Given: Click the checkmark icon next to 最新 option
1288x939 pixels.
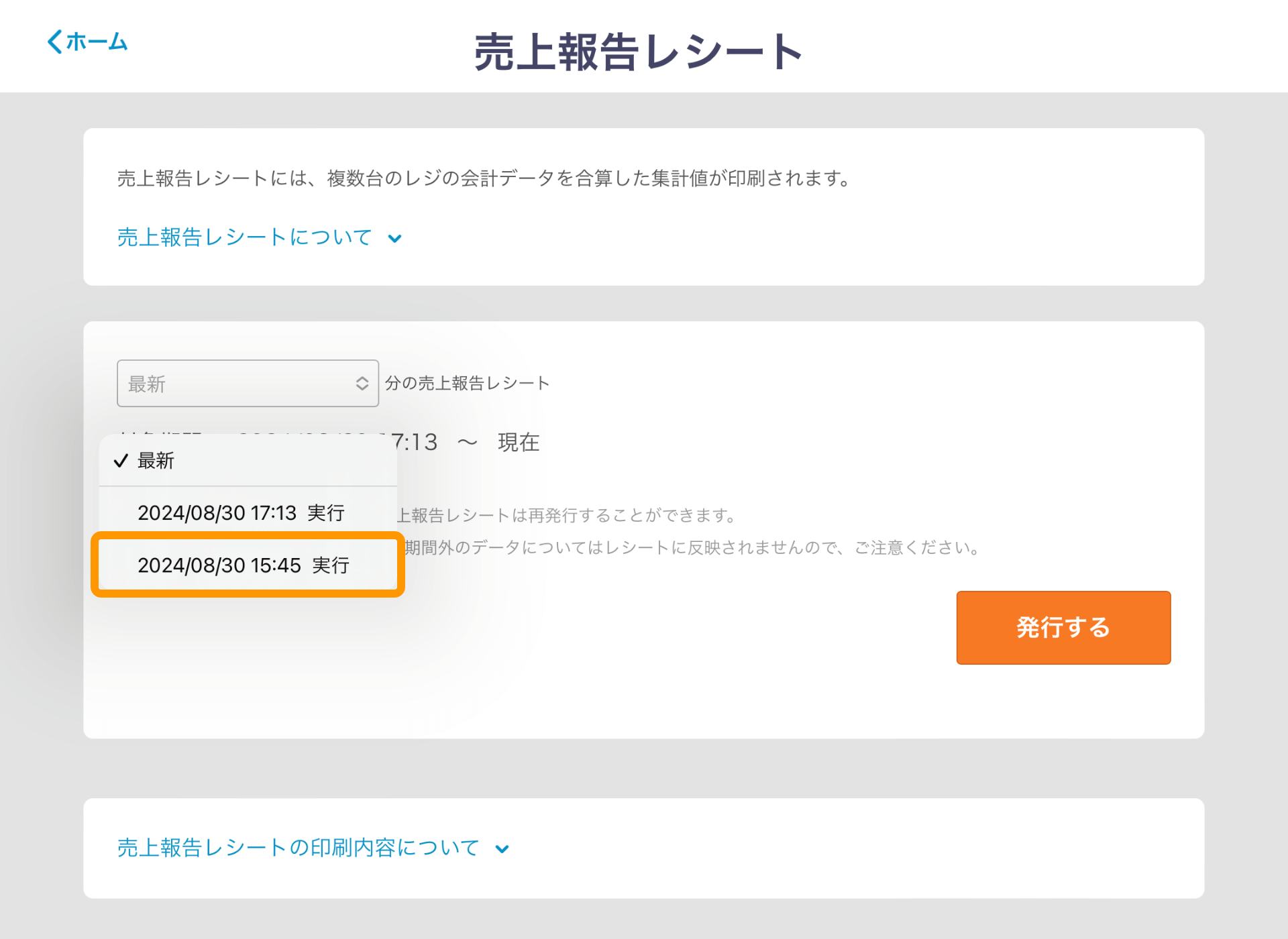Looking at the screenshot, I should pyautogui.click(x=121, y=461).
